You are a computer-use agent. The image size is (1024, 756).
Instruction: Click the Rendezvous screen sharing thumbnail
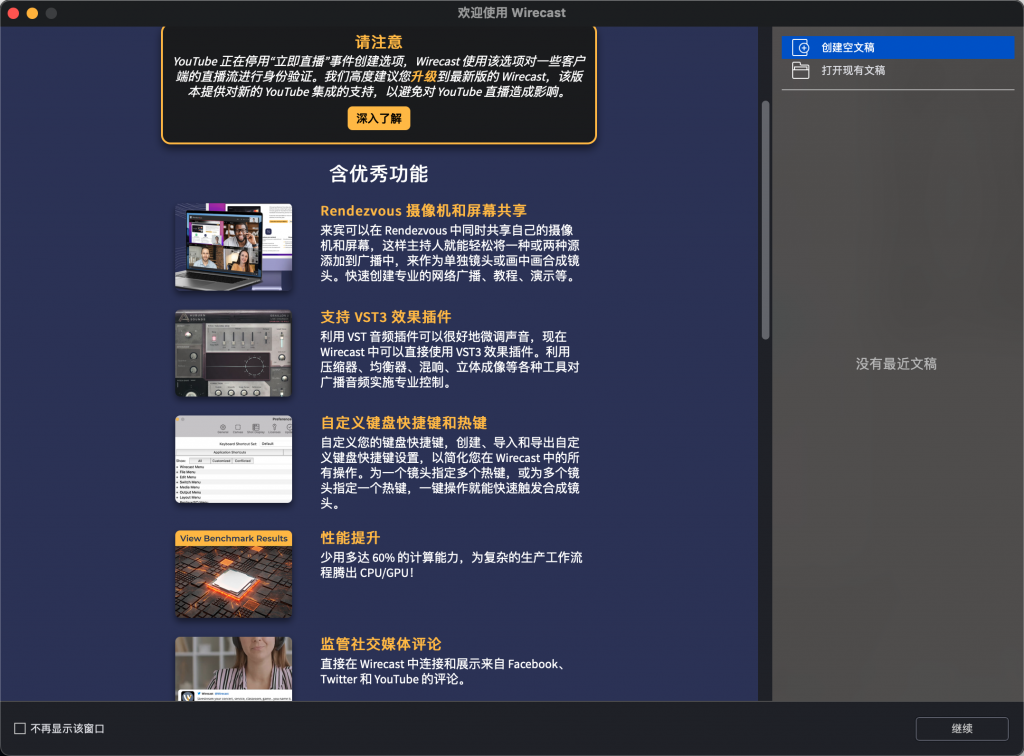(x=233, y=246)
